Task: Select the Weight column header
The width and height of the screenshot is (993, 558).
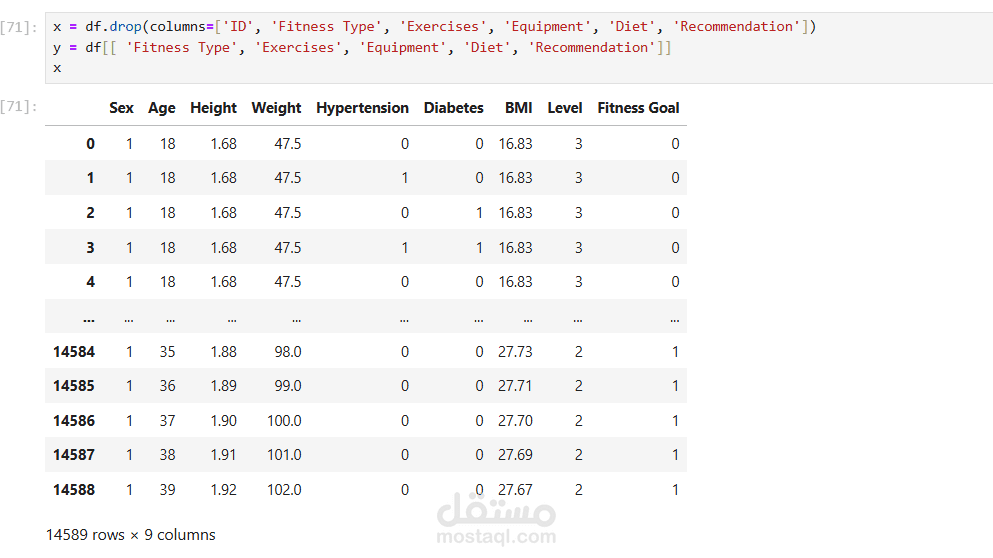Action: [x=276, y=108]
